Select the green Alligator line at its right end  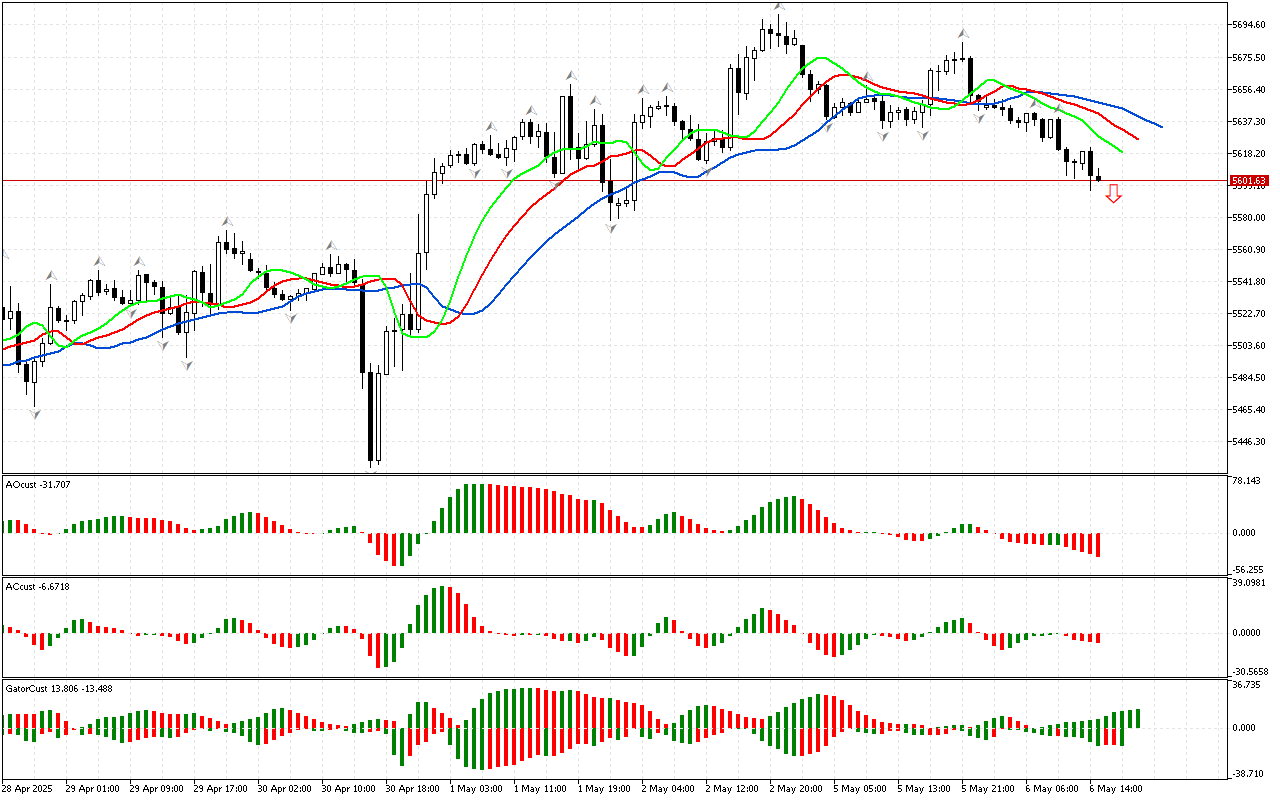point(1119,151)
